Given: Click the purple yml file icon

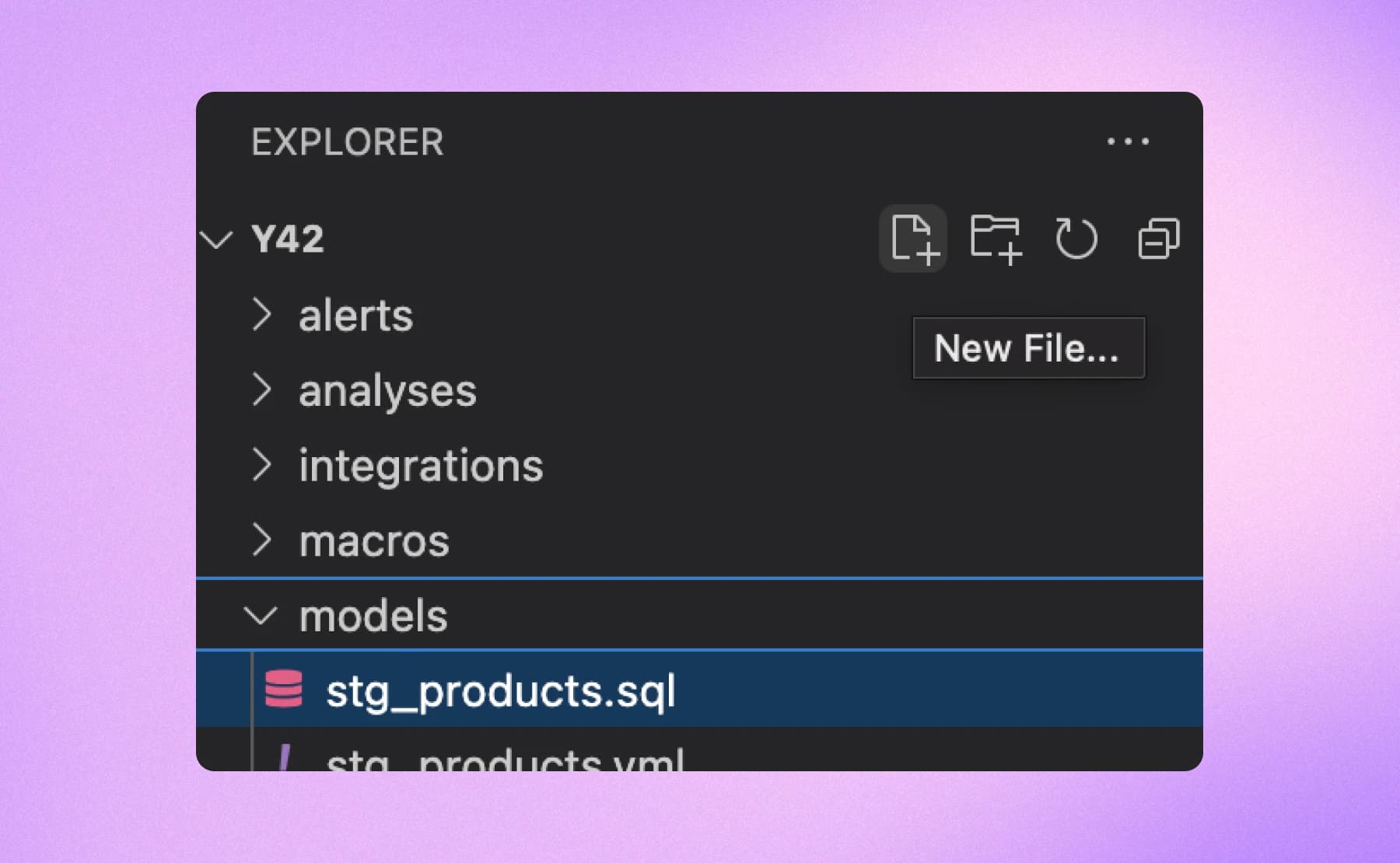Looking at the screenshot, I should point(285,757).
